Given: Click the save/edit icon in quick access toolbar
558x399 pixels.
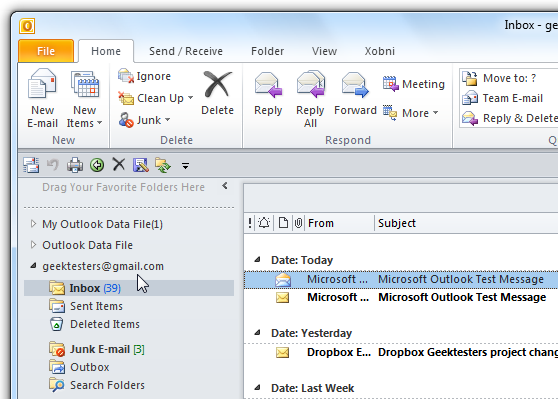Looking at the screenshot, I should coord(141,165).
